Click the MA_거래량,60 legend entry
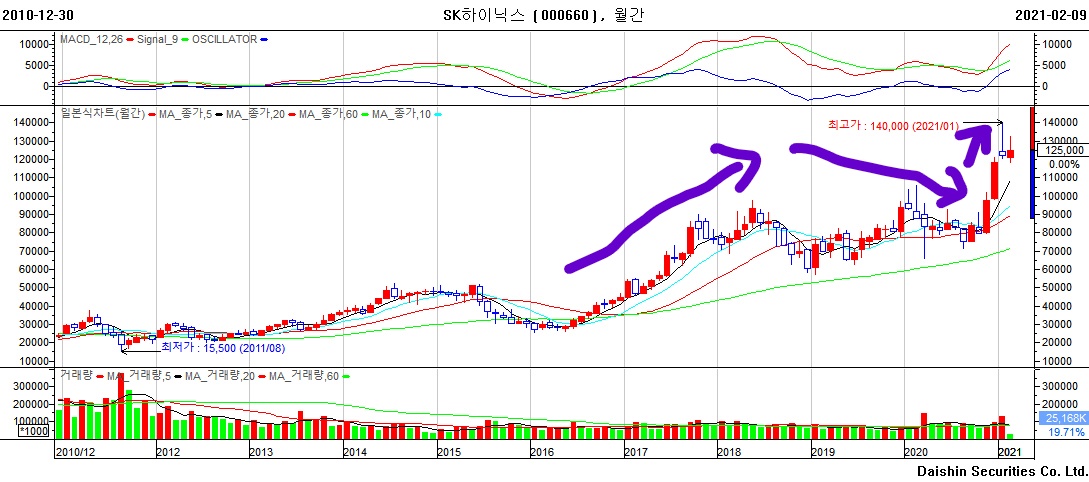Screen dimensions: 1089x482 (x=305, y=376)
